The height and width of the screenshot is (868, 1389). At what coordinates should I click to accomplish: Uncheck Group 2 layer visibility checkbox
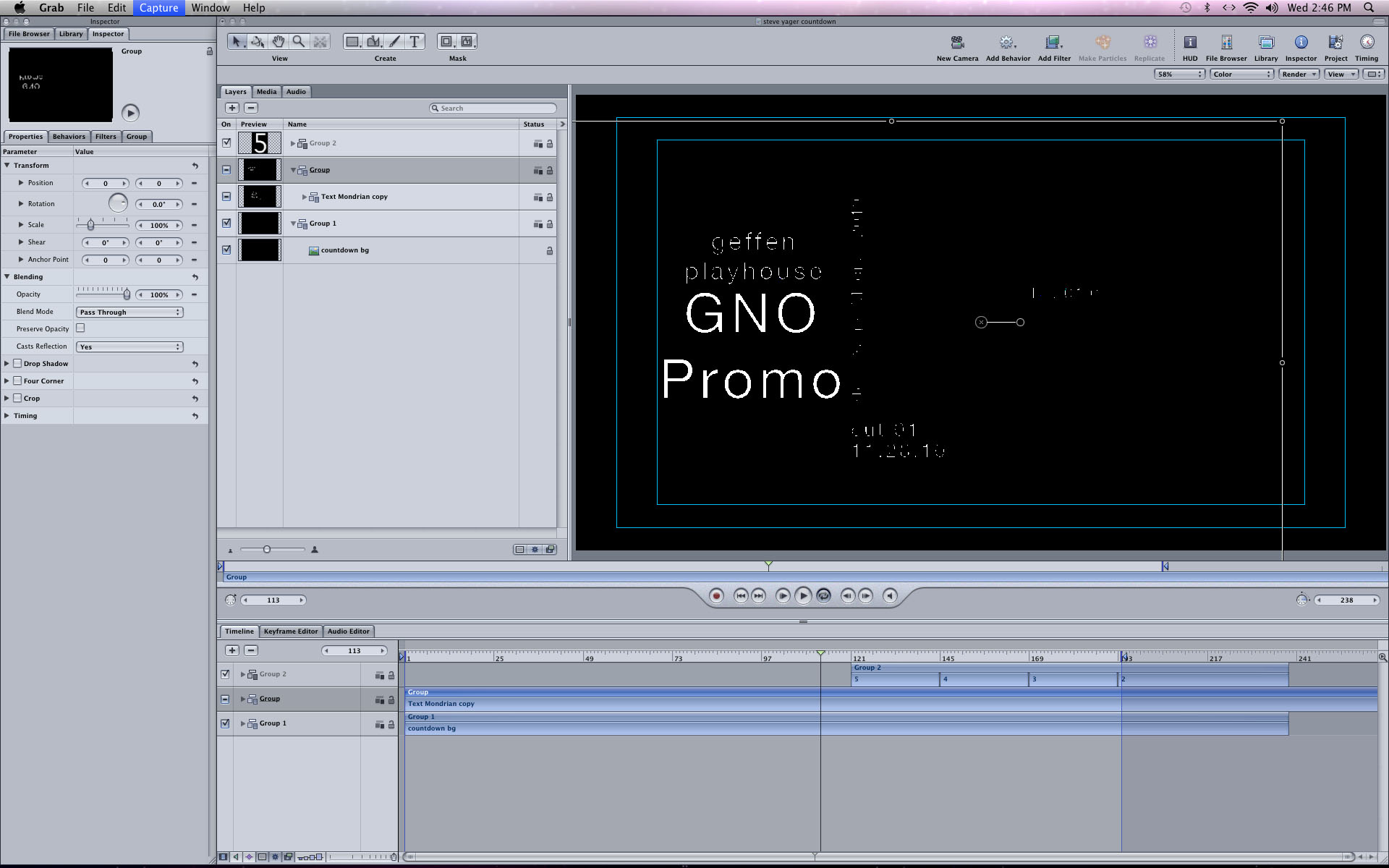(226, 143)
